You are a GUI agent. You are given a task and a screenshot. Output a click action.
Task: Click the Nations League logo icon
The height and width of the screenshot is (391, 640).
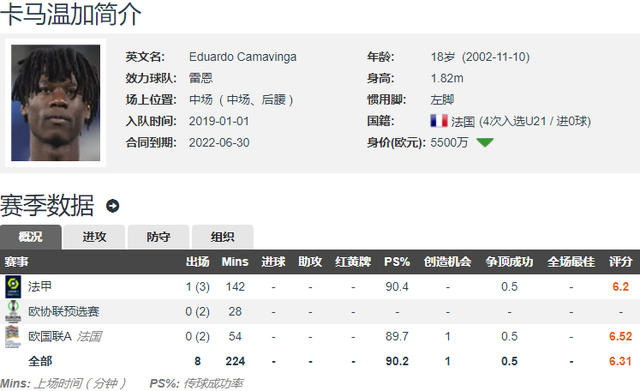click(x=13, y=336)
